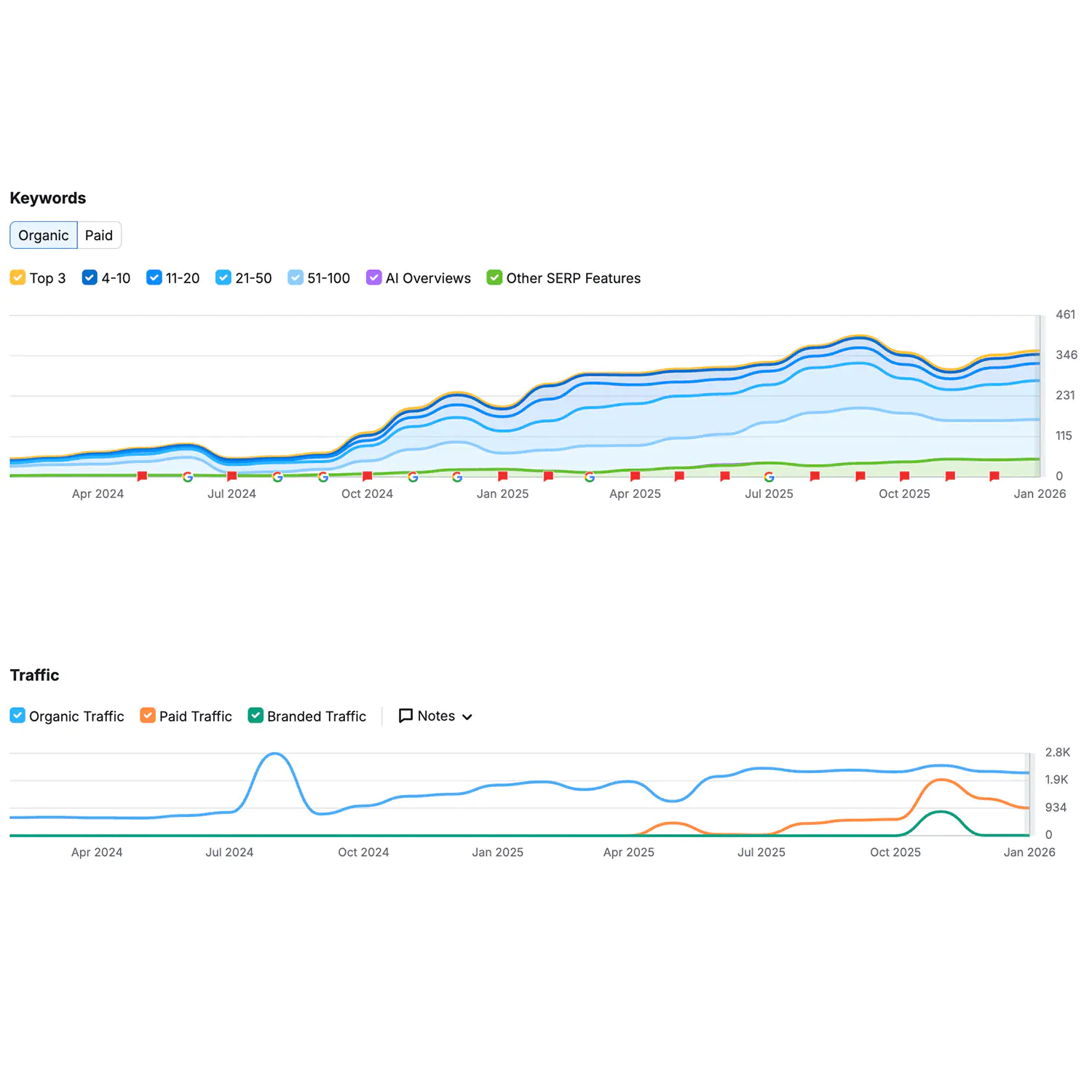
Task: Click the notes speech bubble icon
Action: coord(405,716)
